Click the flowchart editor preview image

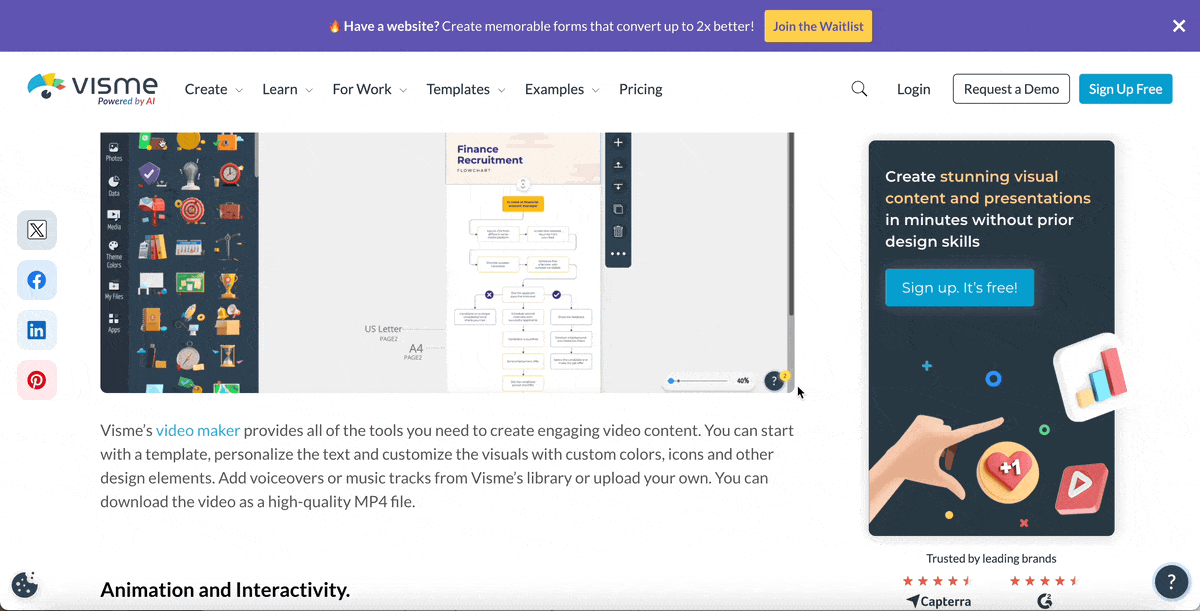point(447,262)
